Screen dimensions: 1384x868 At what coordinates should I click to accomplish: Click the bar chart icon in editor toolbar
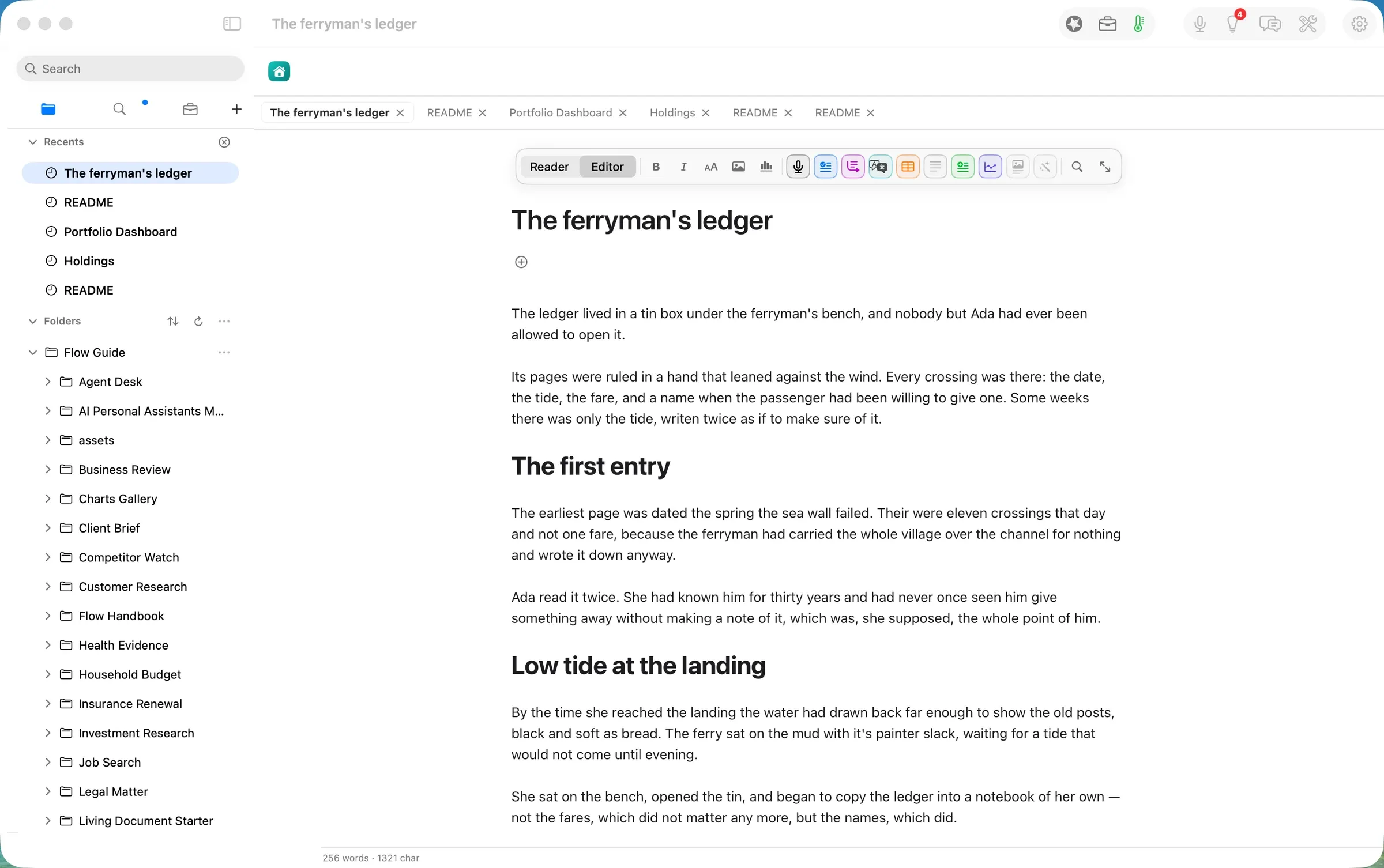tap(766, 167)
